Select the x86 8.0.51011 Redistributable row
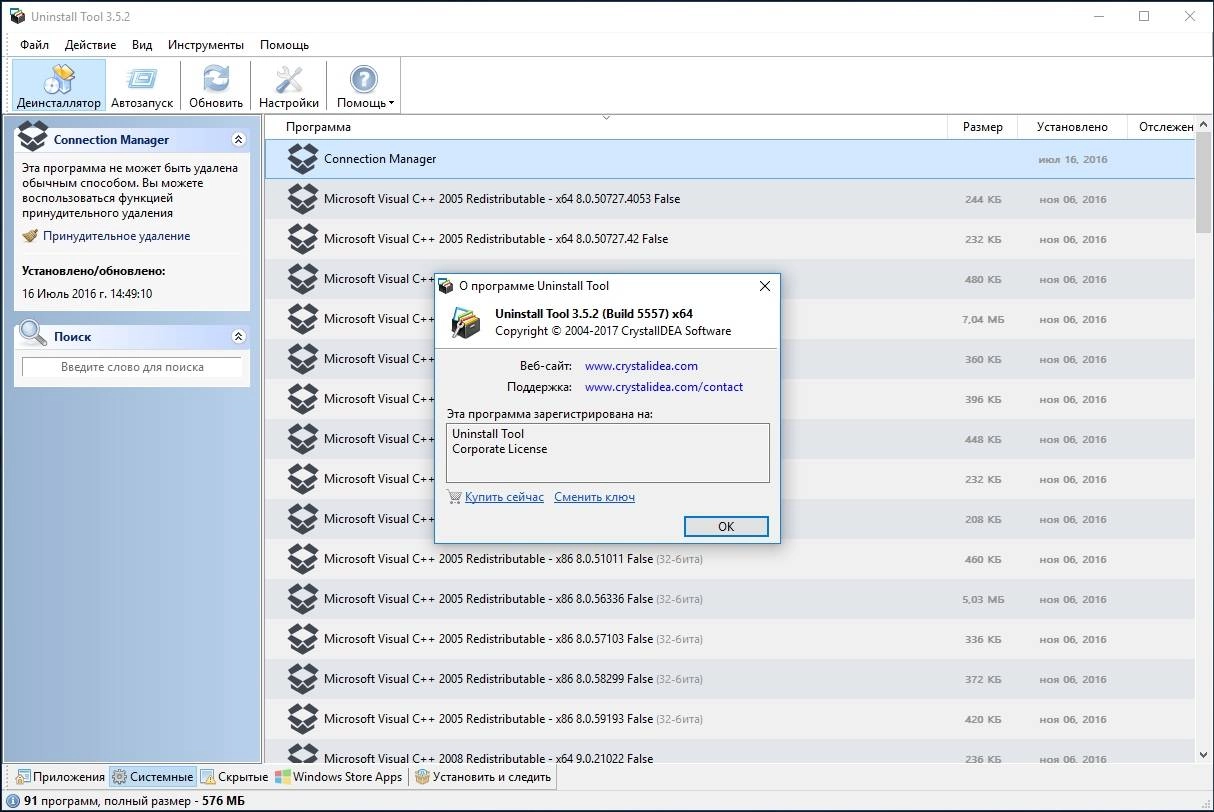 (x=730, y=559)
